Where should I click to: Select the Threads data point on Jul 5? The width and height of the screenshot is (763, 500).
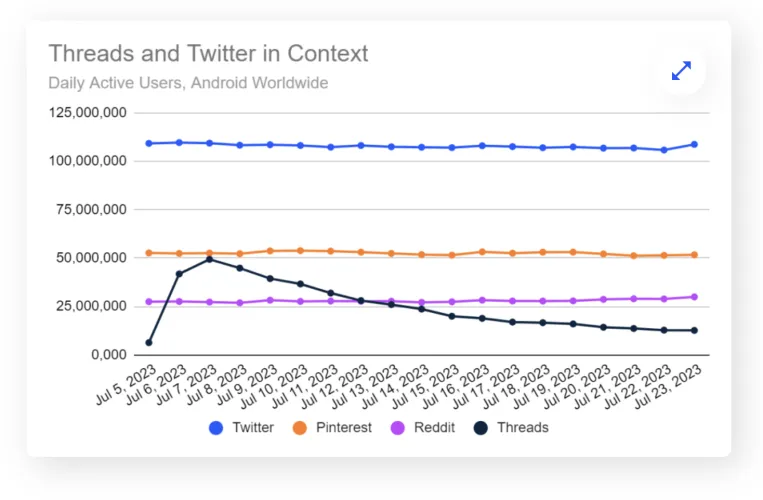(149, 342)
